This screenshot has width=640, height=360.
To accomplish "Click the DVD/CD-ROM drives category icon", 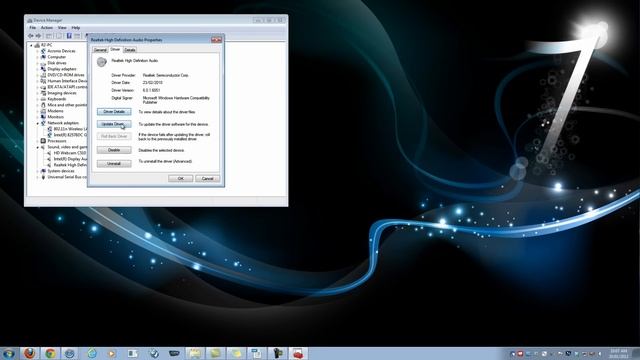I will [x=43, y=75].
